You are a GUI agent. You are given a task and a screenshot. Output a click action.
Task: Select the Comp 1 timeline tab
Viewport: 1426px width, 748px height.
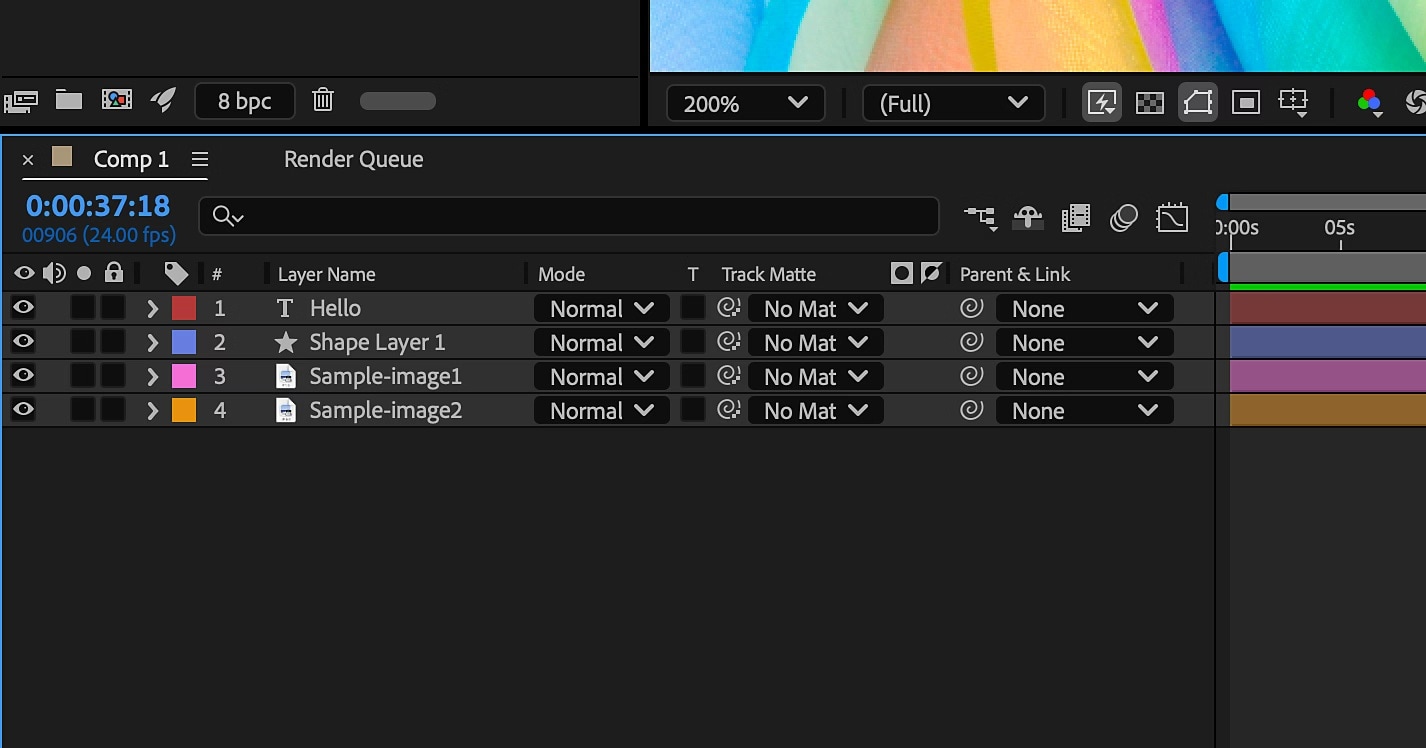coord(131,159)
